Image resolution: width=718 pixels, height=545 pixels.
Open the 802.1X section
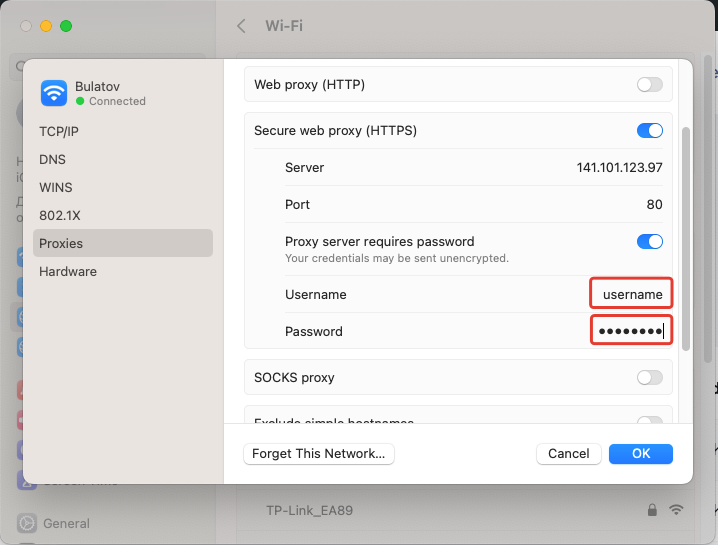click(59, 215)
